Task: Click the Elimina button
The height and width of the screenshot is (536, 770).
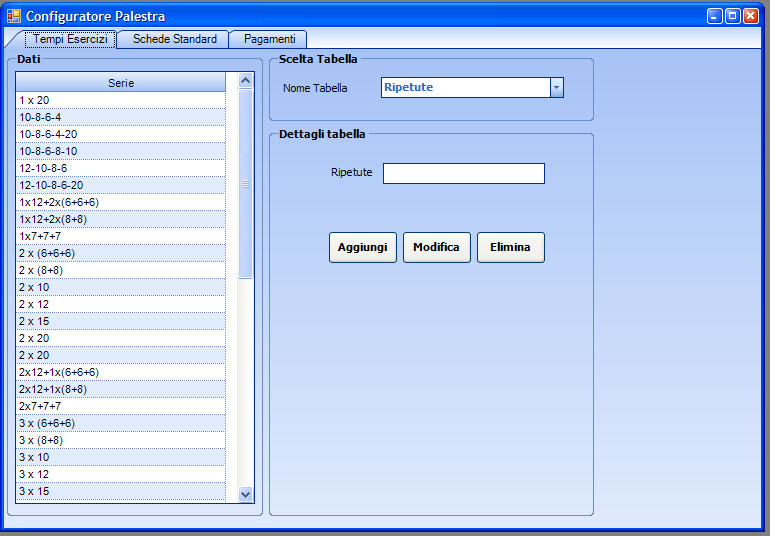Action: pos(510,247)
